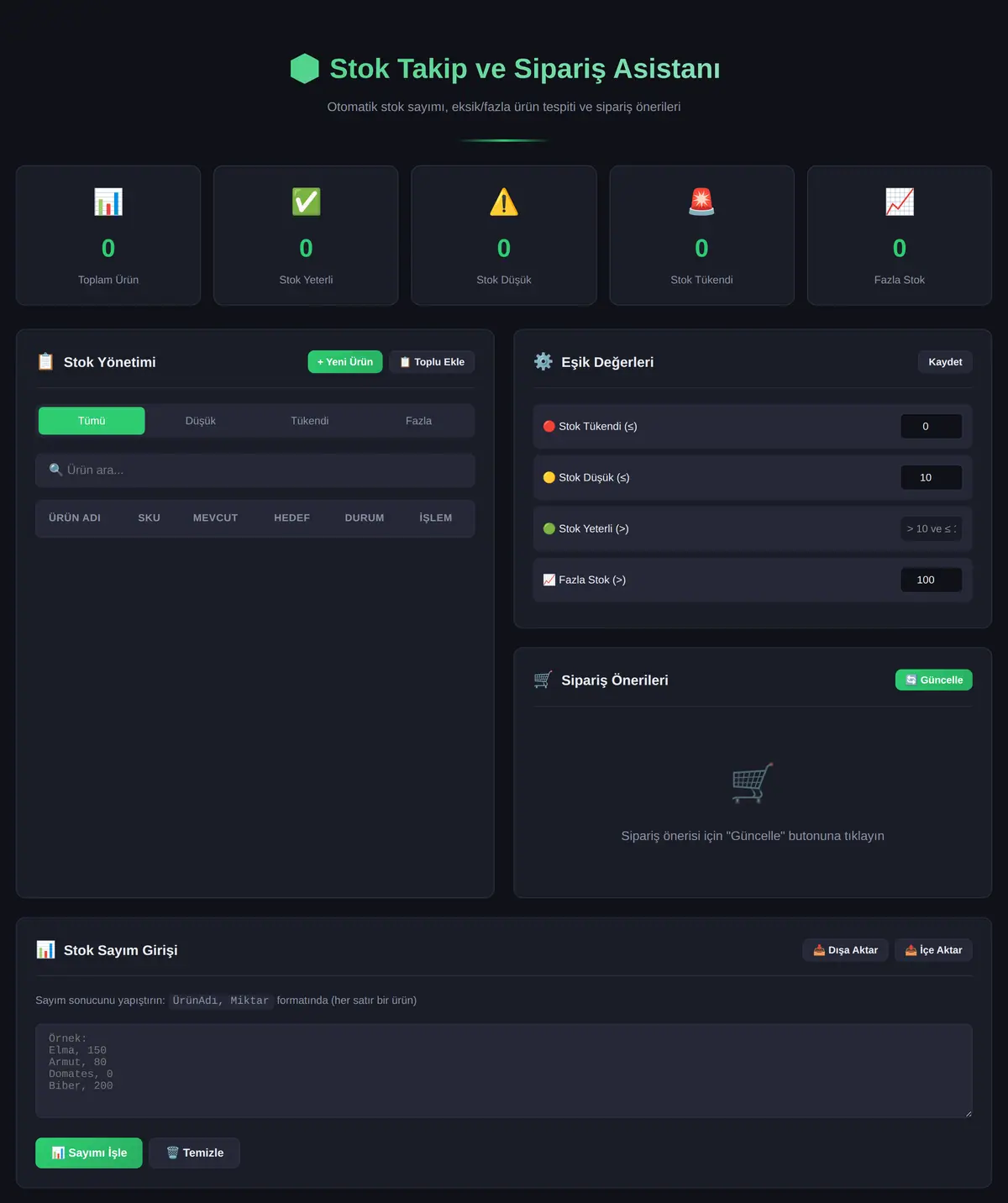Click the bar chart icon above Toplam Ürün

point(108,202)
